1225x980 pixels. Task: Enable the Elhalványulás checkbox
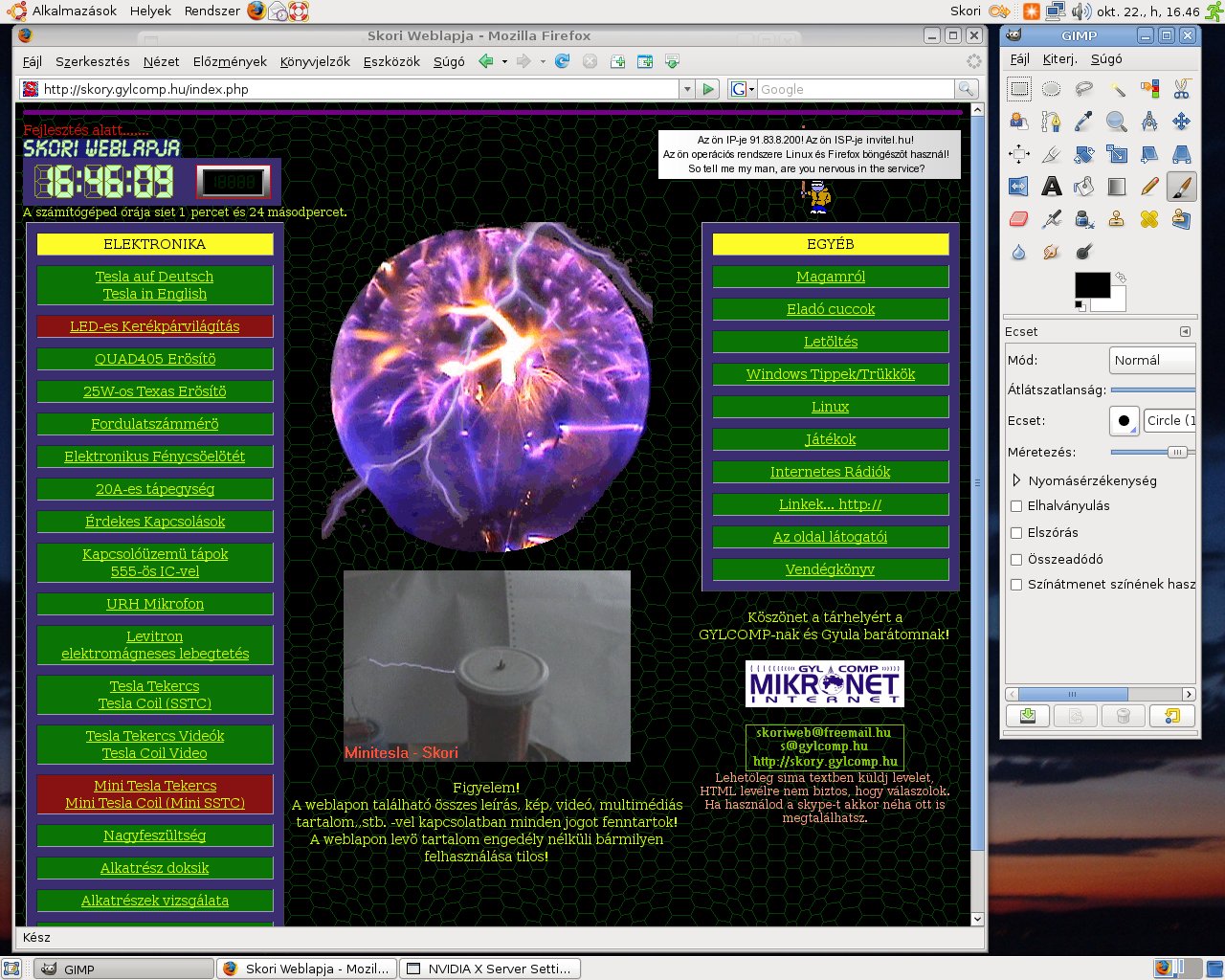(1016, 506)
